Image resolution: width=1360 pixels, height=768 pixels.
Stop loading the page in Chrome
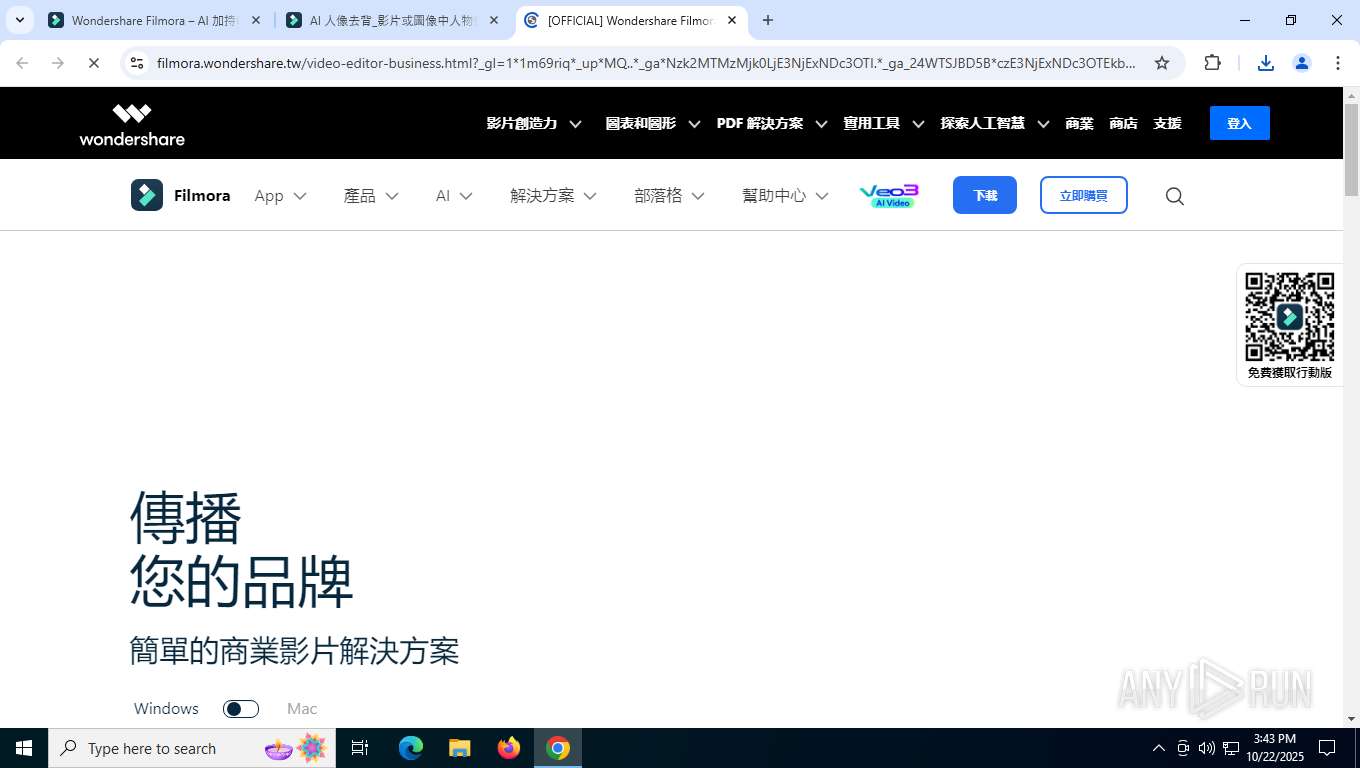point(94,63)
